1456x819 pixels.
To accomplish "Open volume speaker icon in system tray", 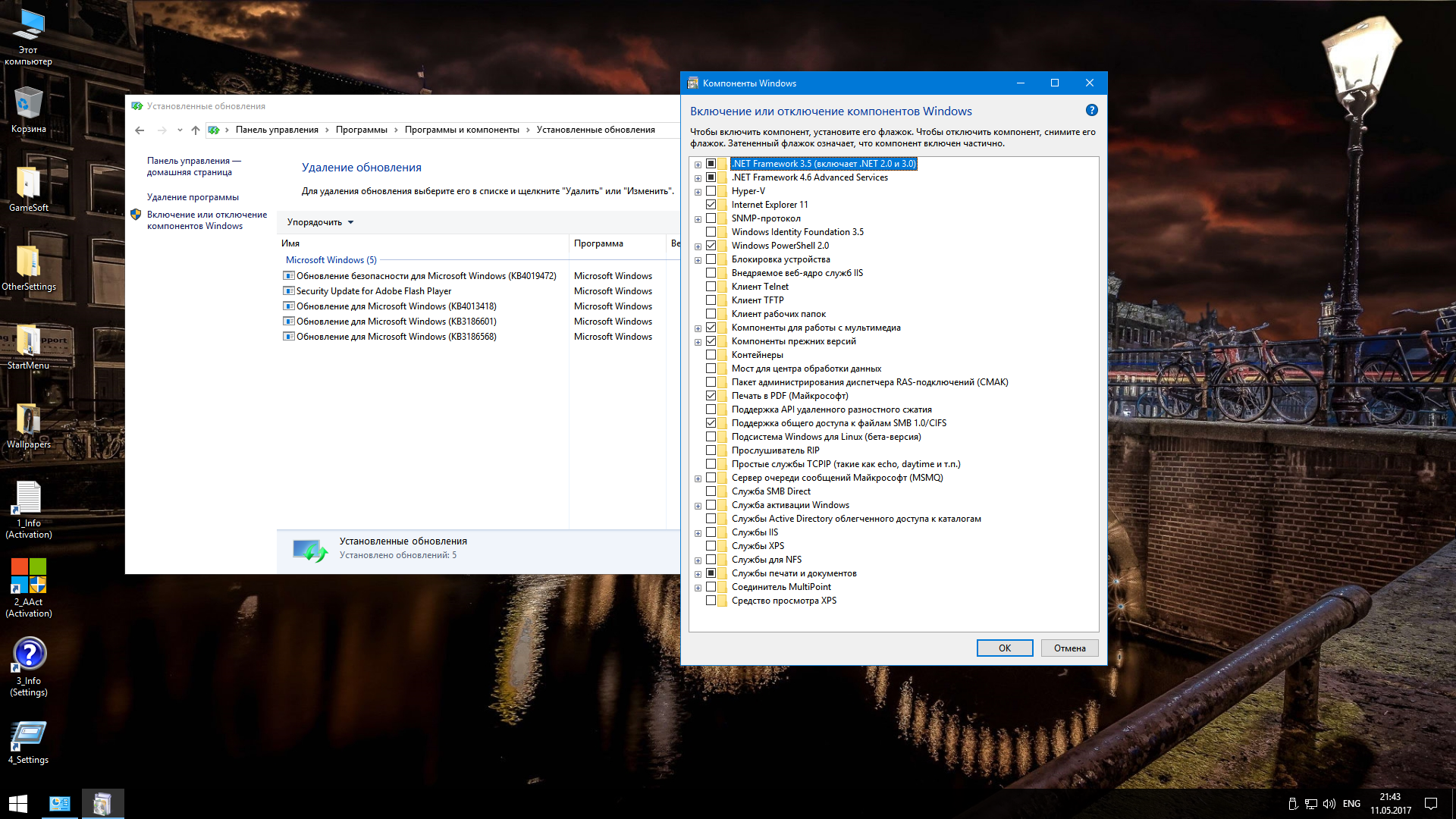I will coord(1329,804).
